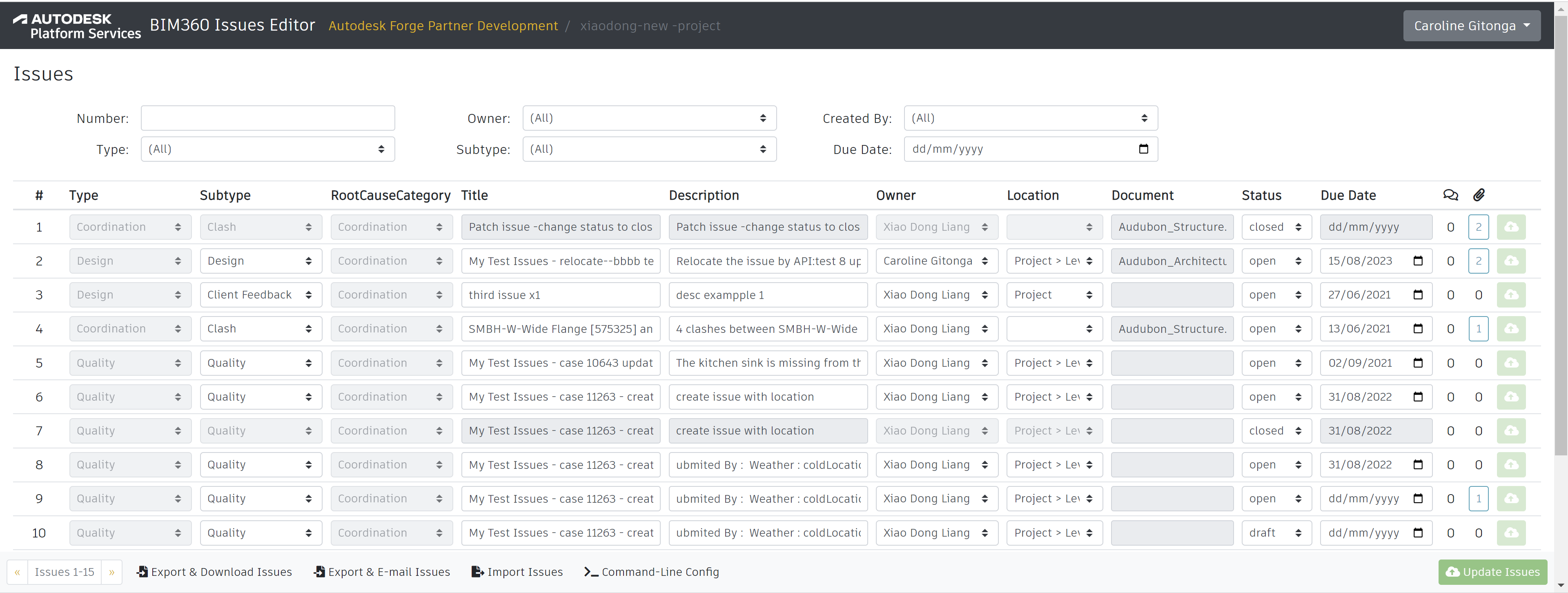Screen dimensions: 1568x593
Task: Click row number 10
Action: pos(39,533)
